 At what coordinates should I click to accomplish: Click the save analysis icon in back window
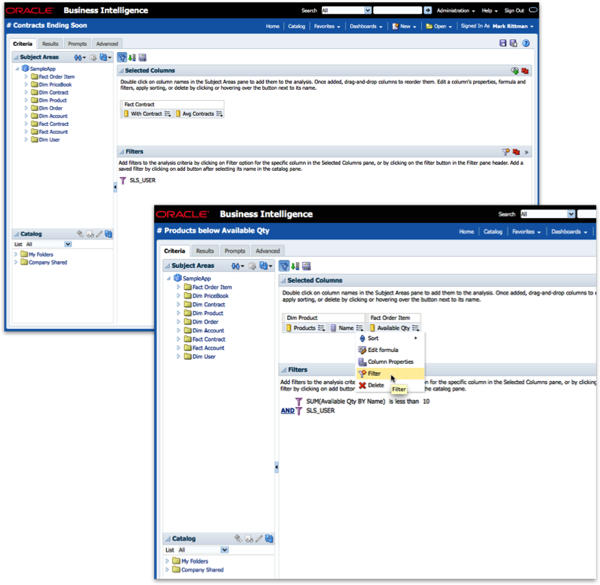coord(503,43)
